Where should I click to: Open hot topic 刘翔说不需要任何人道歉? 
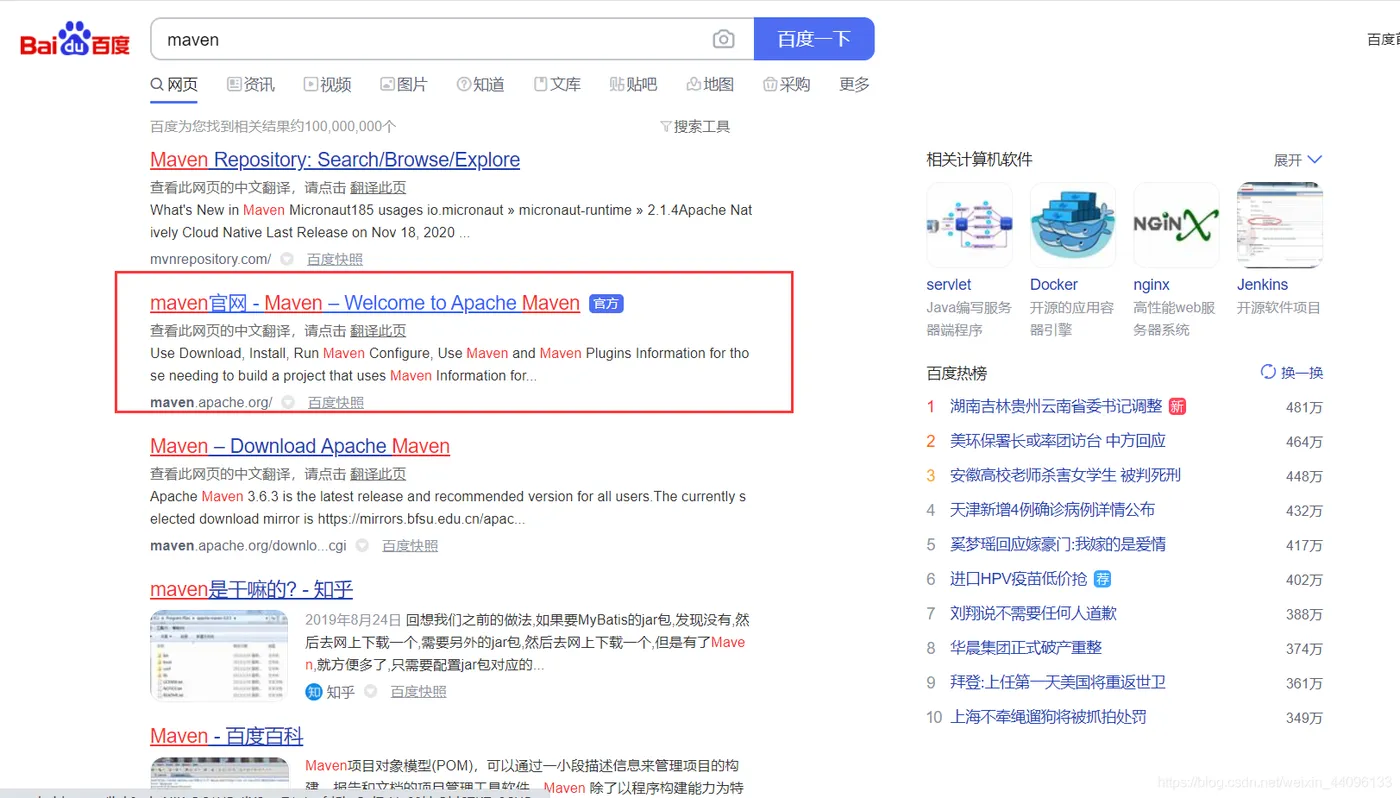point(1033,613)
